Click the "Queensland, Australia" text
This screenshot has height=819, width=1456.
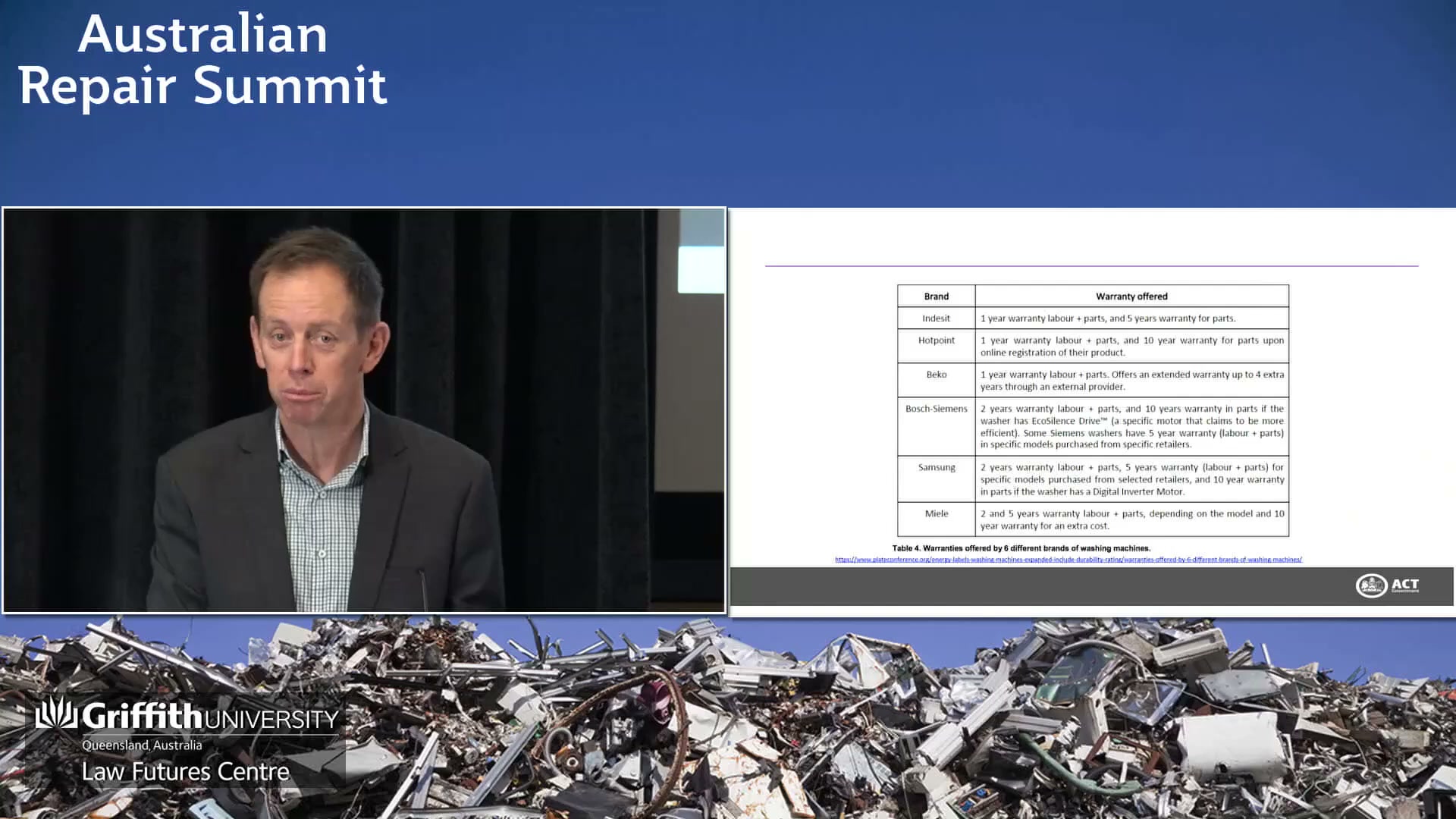pyautogui.click(x=142, y=745)
